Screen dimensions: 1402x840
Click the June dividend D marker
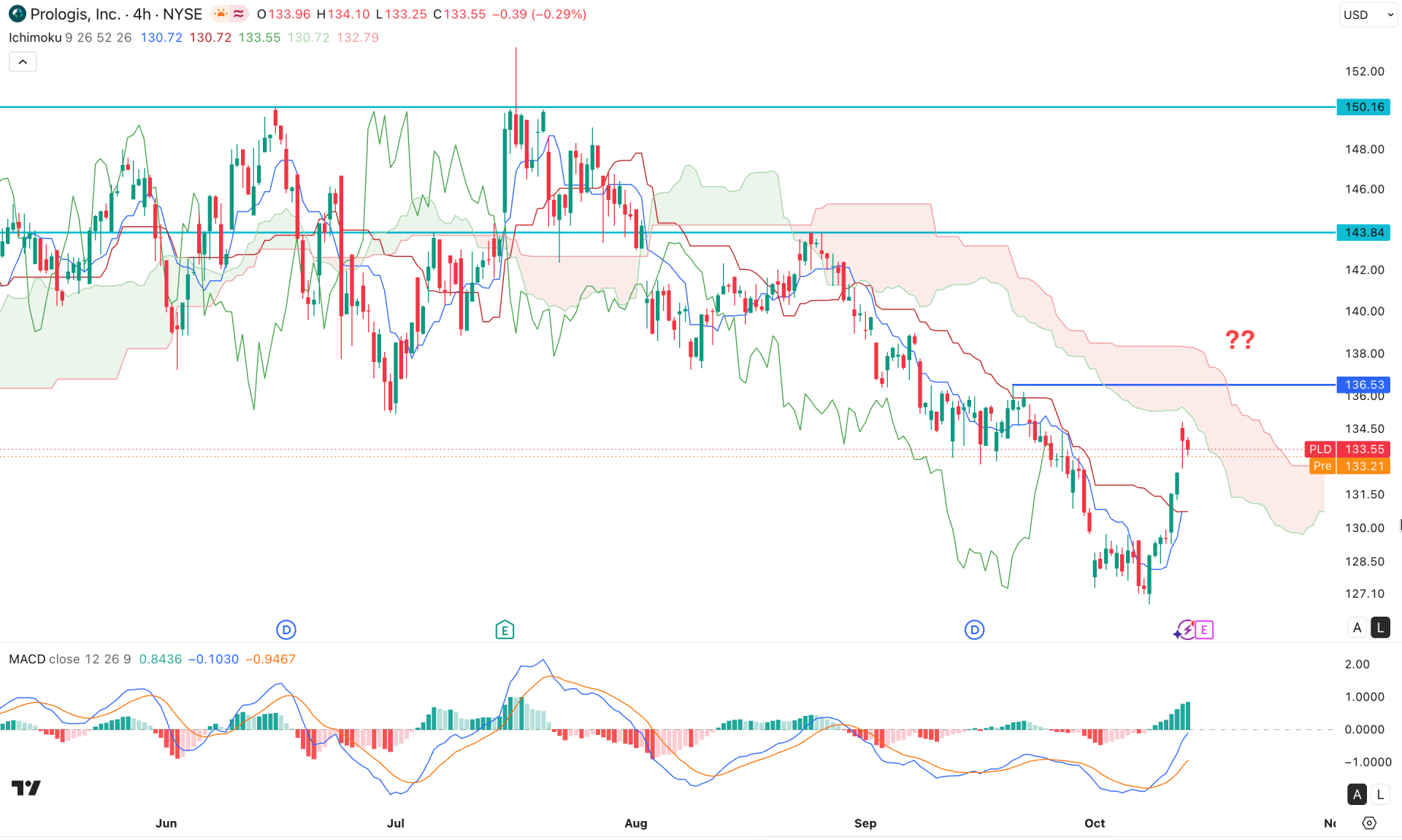pyautogui.click(x=286, y=629)
